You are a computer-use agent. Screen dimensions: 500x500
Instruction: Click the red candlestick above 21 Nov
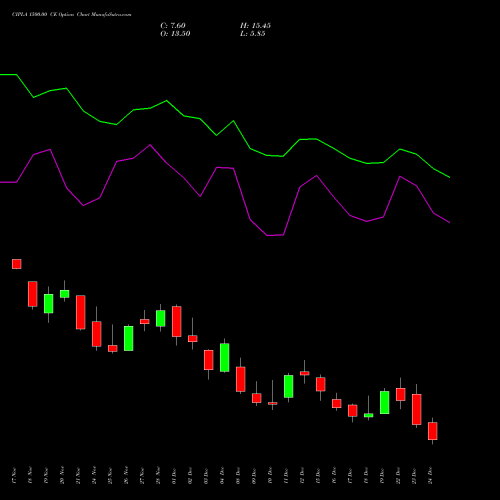point(81,312)
